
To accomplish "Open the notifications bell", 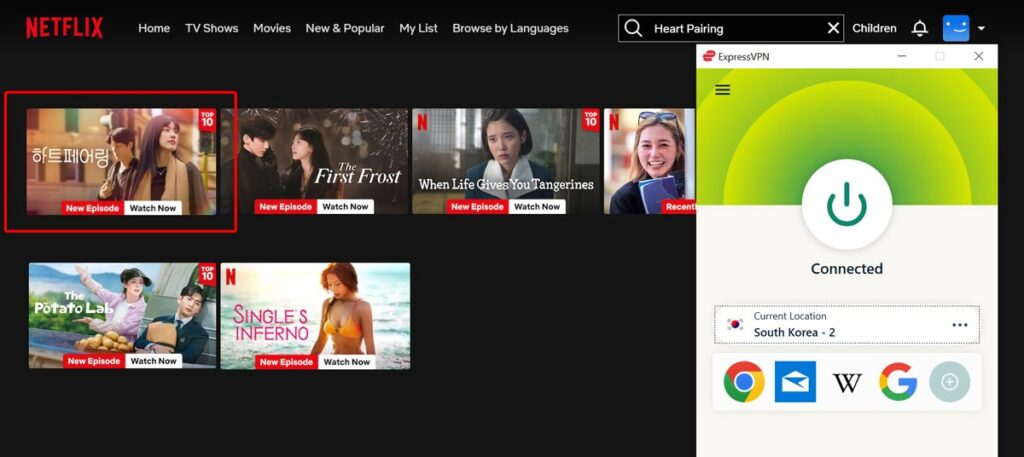I will [920, 28].
